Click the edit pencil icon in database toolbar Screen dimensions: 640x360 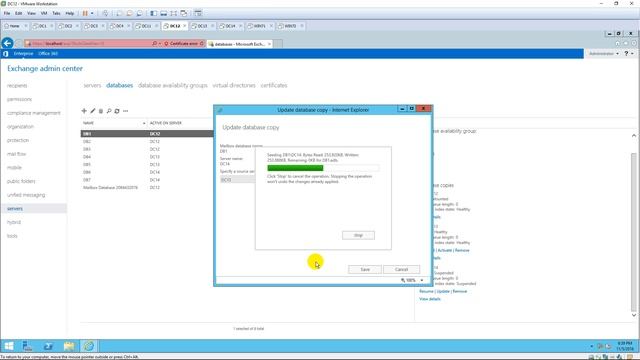click(93, 111)
